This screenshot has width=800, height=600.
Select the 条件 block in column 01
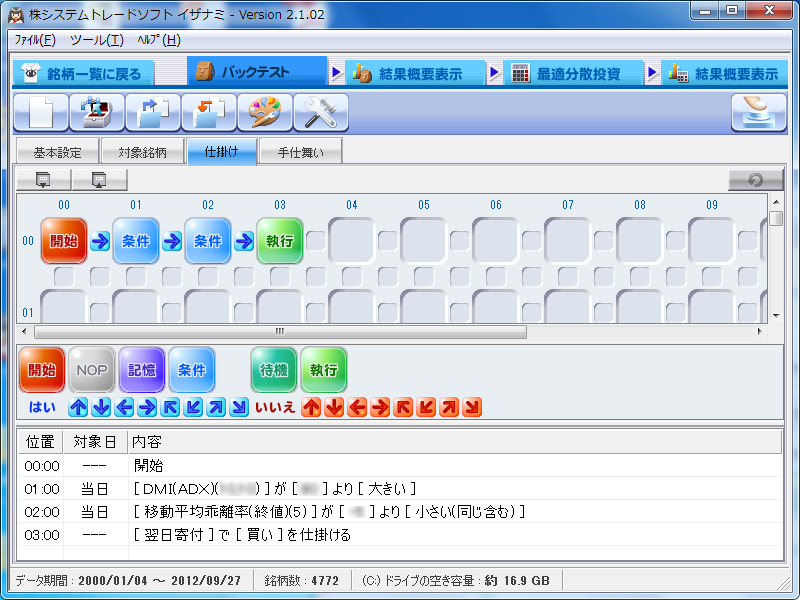pos(136,241)
